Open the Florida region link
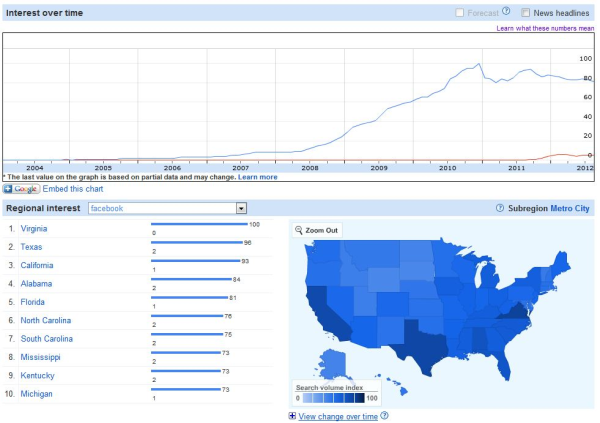Viewport: 600px width, 423px height. click(x=32, y=302)
